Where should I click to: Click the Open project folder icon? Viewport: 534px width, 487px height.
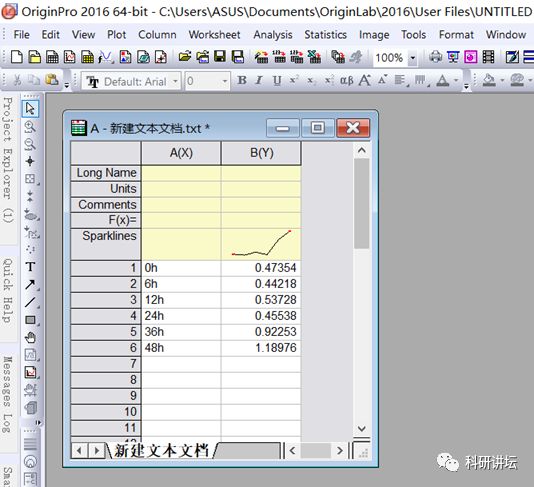(x=185, y=57)
